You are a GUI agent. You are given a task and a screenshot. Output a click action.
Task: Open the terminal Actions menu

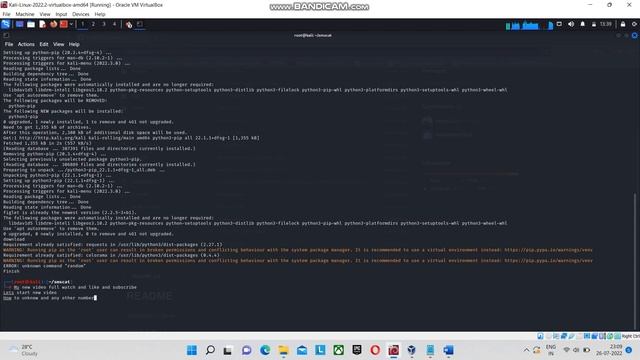click(x=26, y=44)
